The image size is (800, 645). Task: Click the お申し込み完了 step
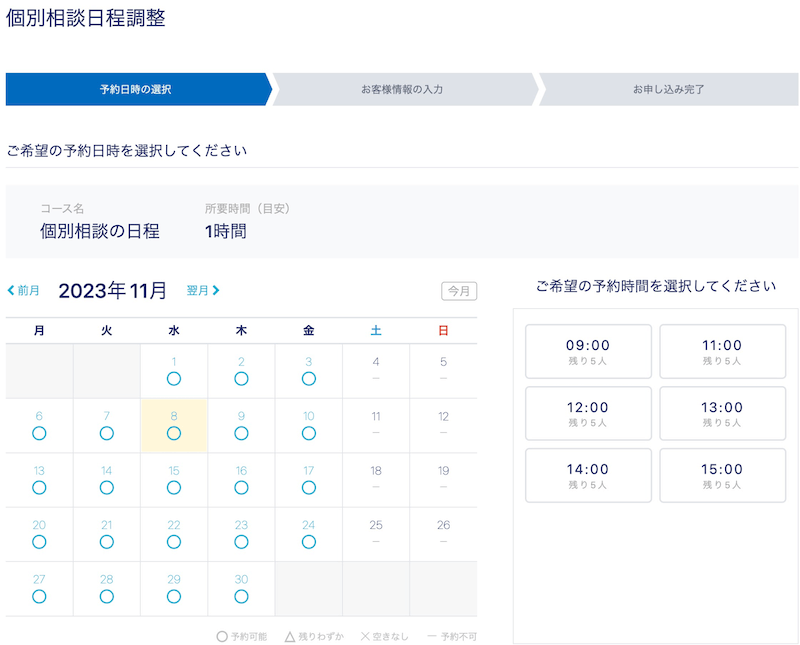click(x=668, y=89)
